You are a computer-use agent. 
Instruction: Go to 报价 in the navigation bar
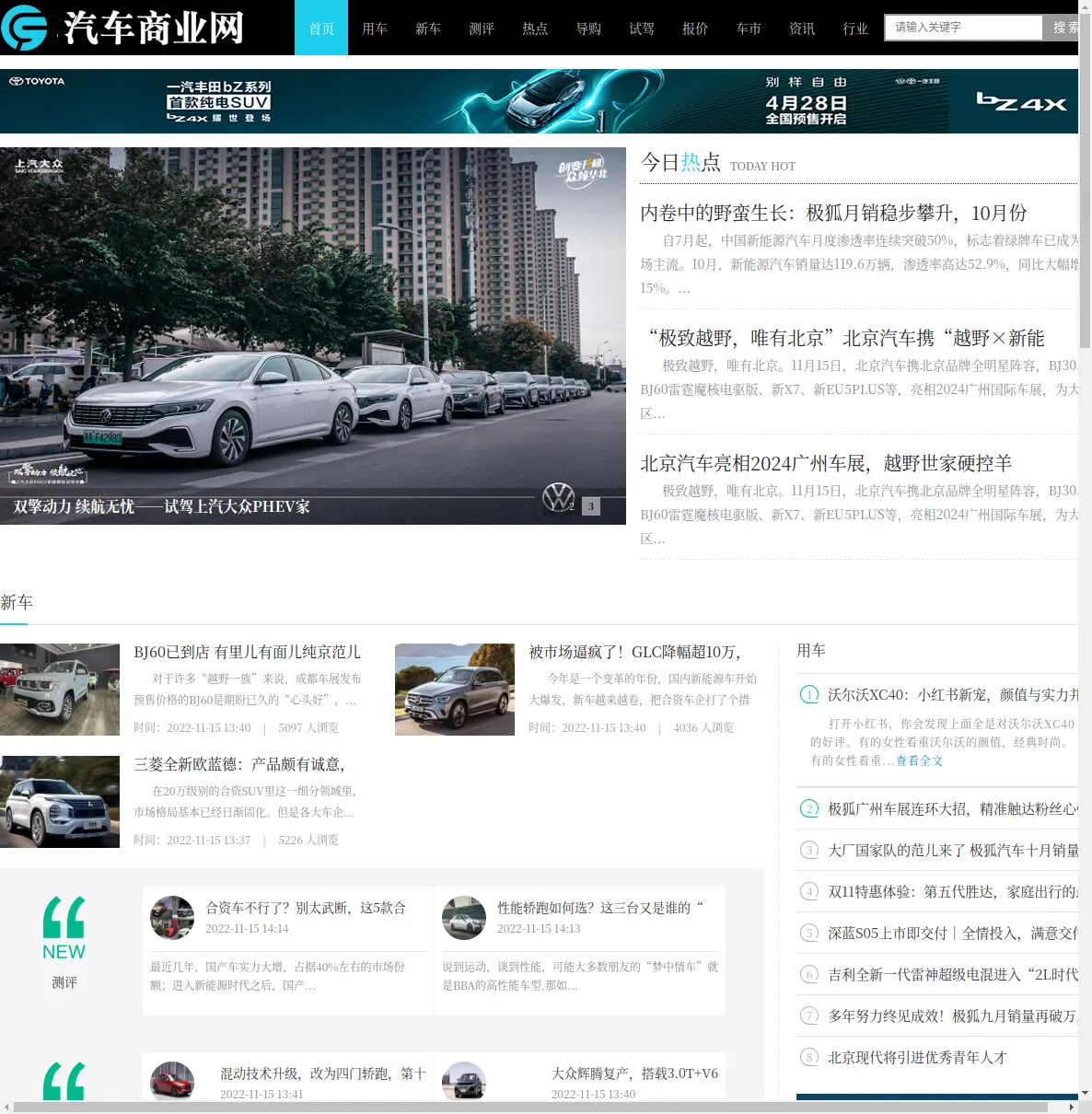695,28
